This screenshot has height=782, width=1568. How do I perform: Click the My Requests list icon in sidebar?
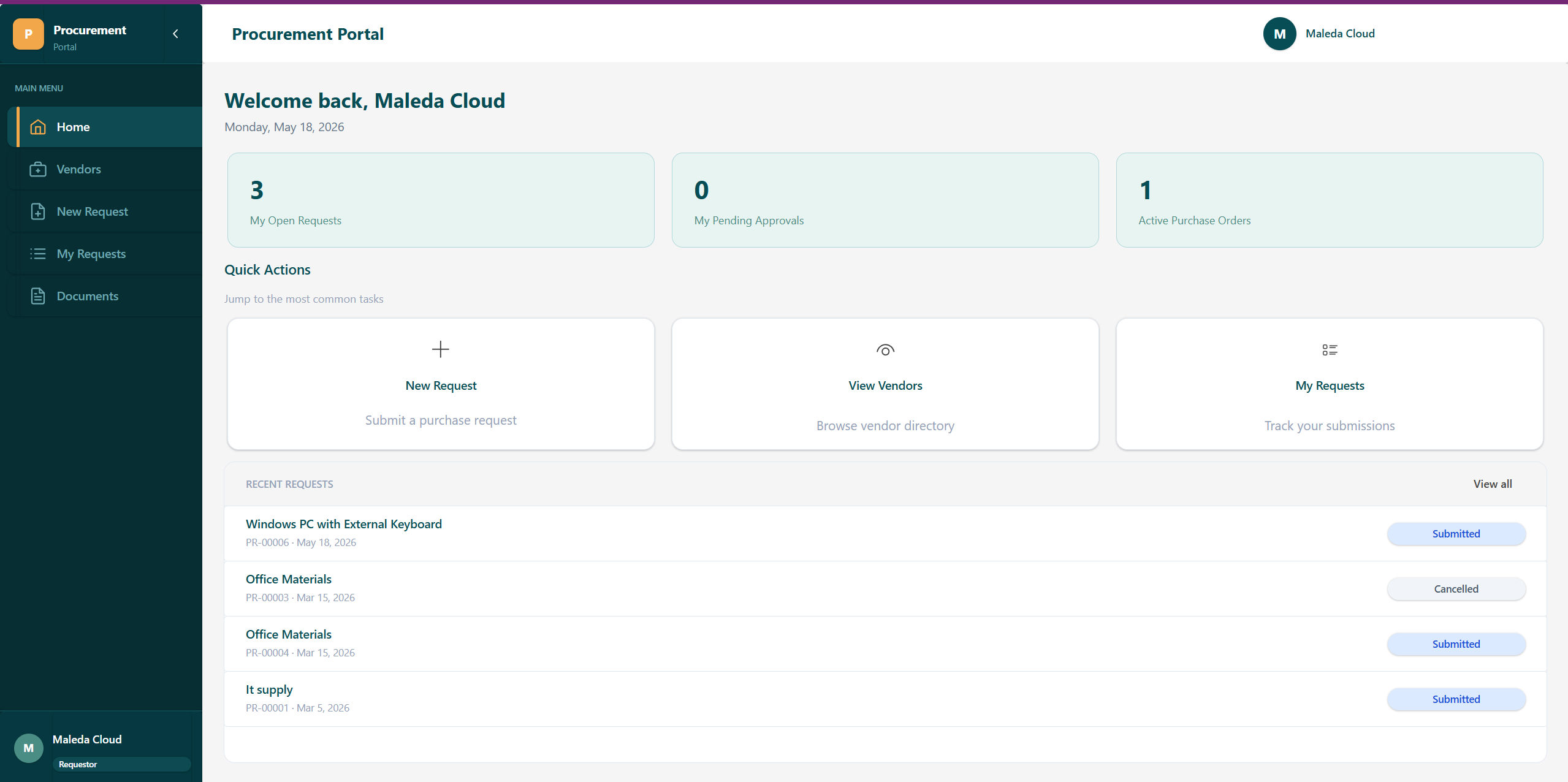point(38,254)
